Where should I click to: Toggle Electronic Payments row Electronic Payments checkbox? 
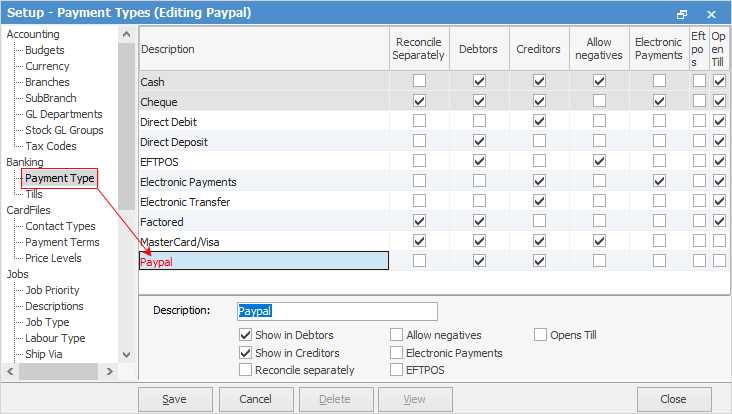click(x=659, y=181)
